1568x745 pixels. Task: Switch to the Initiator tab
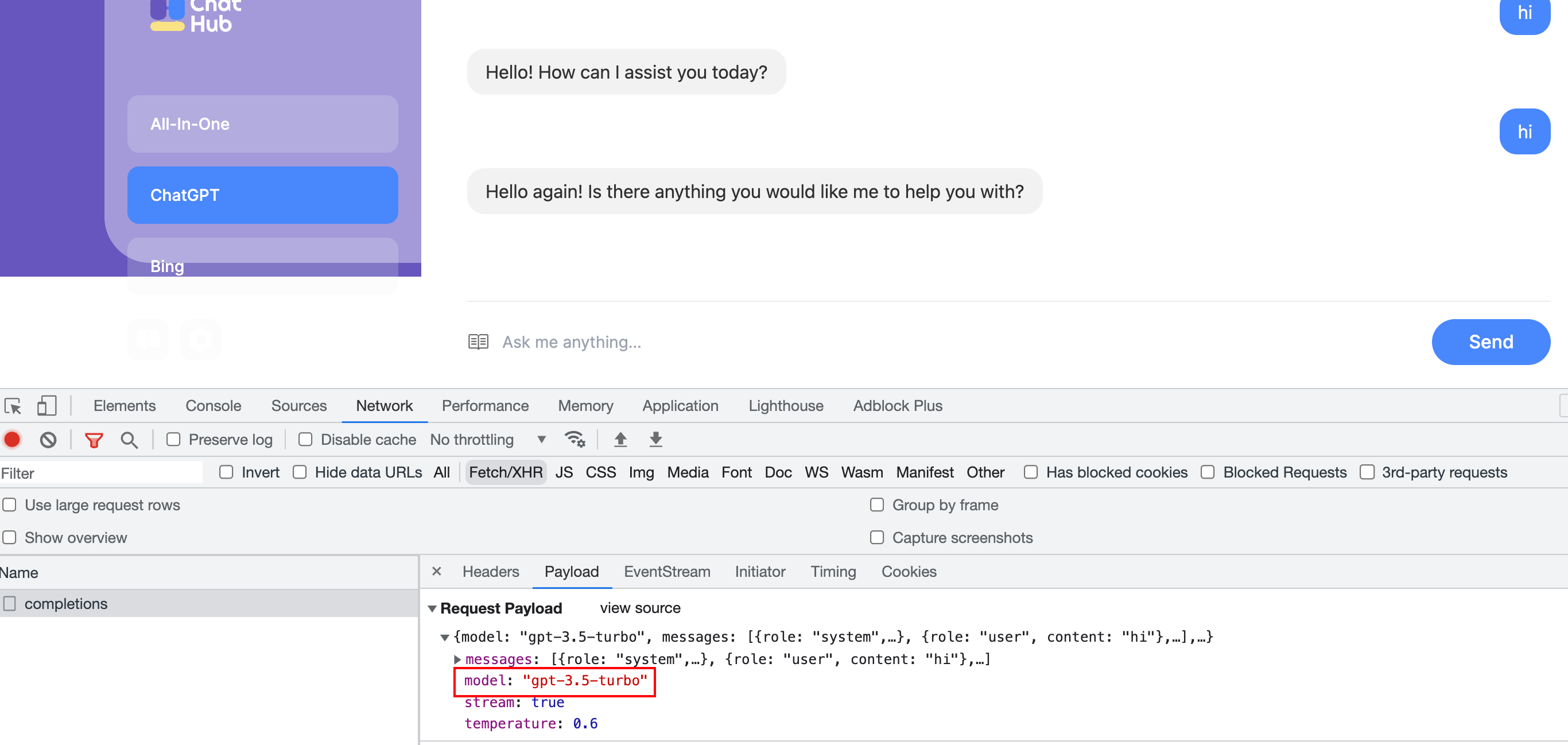[x=760, y=572]
